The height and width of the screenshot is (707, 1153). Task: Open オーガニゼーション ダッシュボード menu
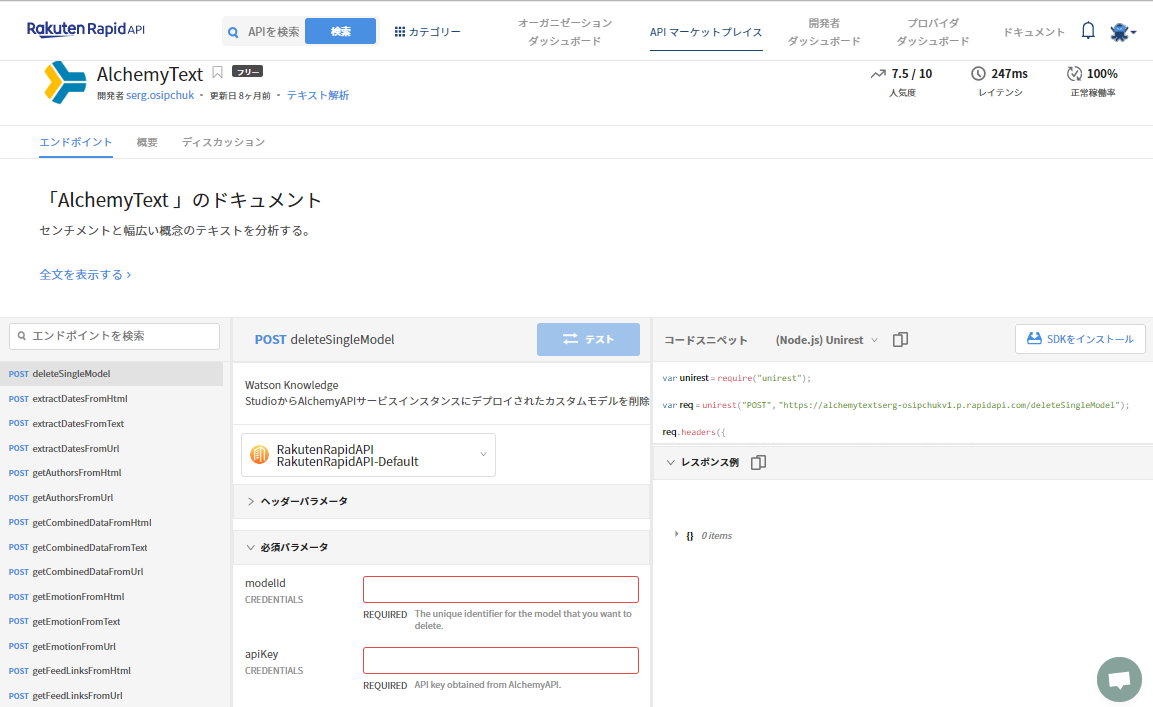coord(565,32)
